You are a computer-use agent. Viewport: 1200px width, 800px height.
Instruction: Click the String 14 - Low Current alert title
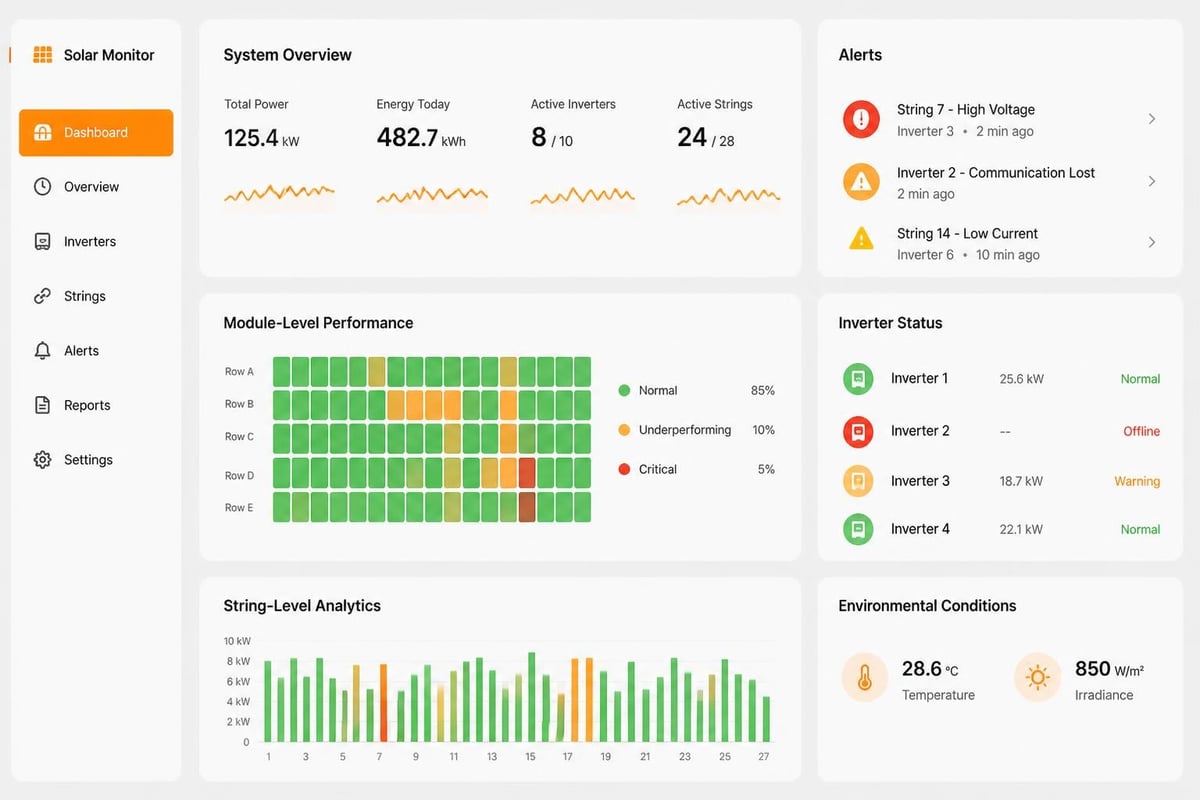click(x=967, y=234)
